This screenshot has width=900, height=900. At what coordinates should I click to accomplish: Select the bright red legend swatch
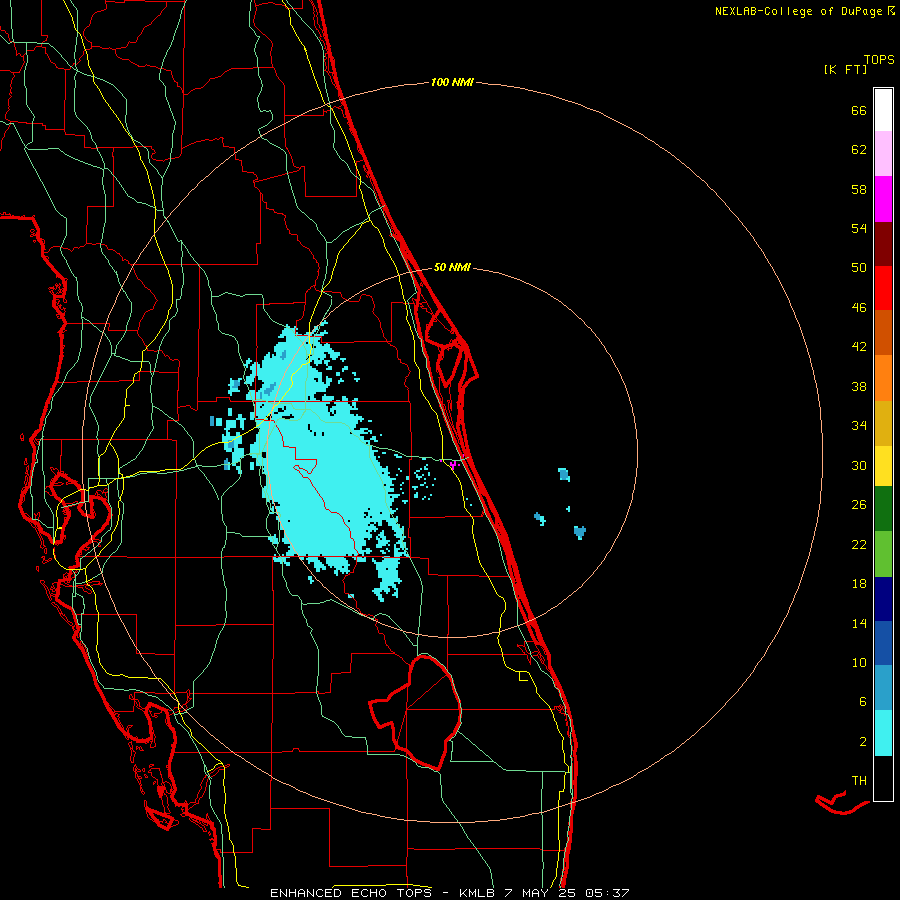(883, 288)
